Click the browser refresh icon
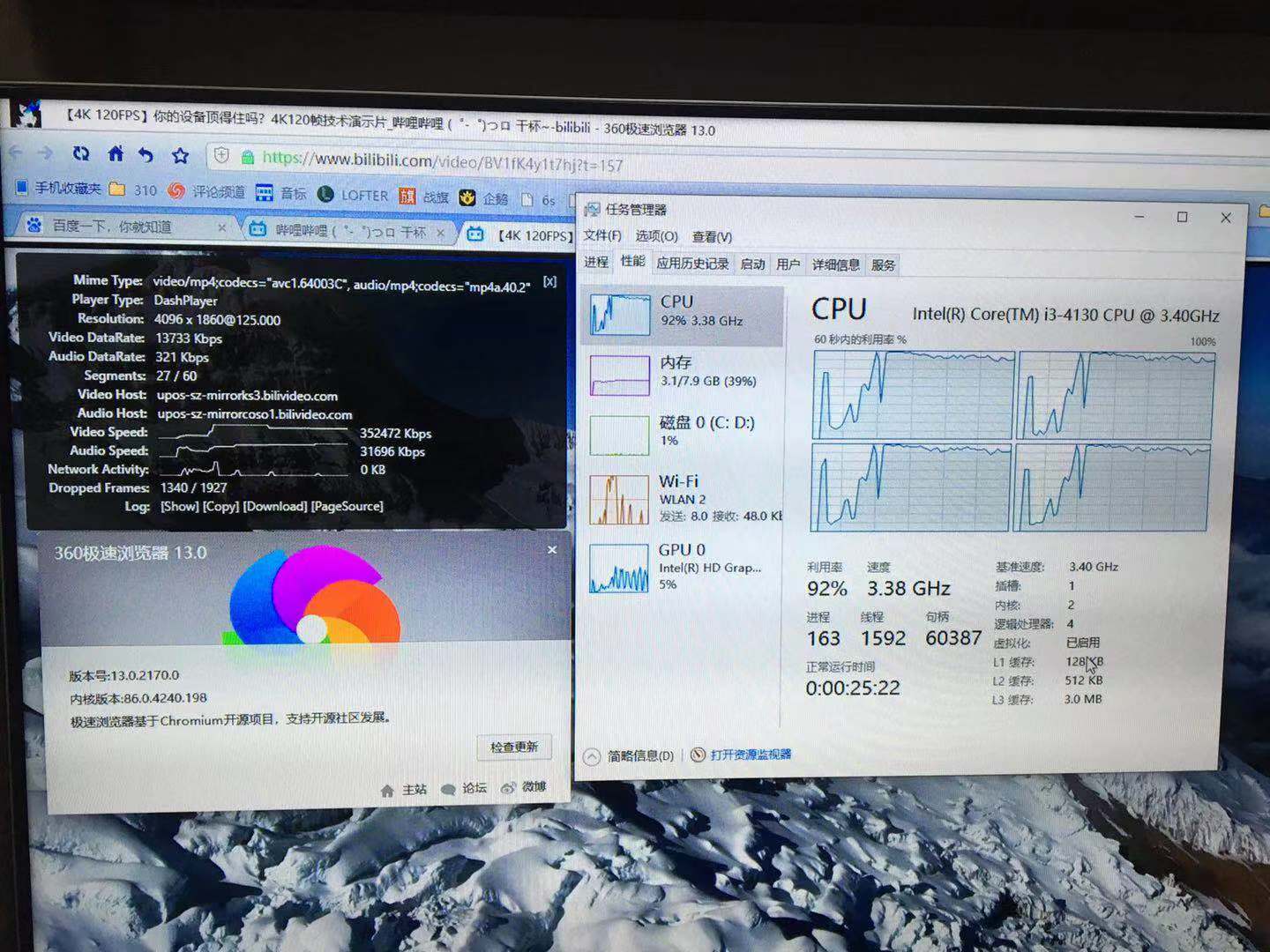The image size is (1270, 952). [81, 153]
